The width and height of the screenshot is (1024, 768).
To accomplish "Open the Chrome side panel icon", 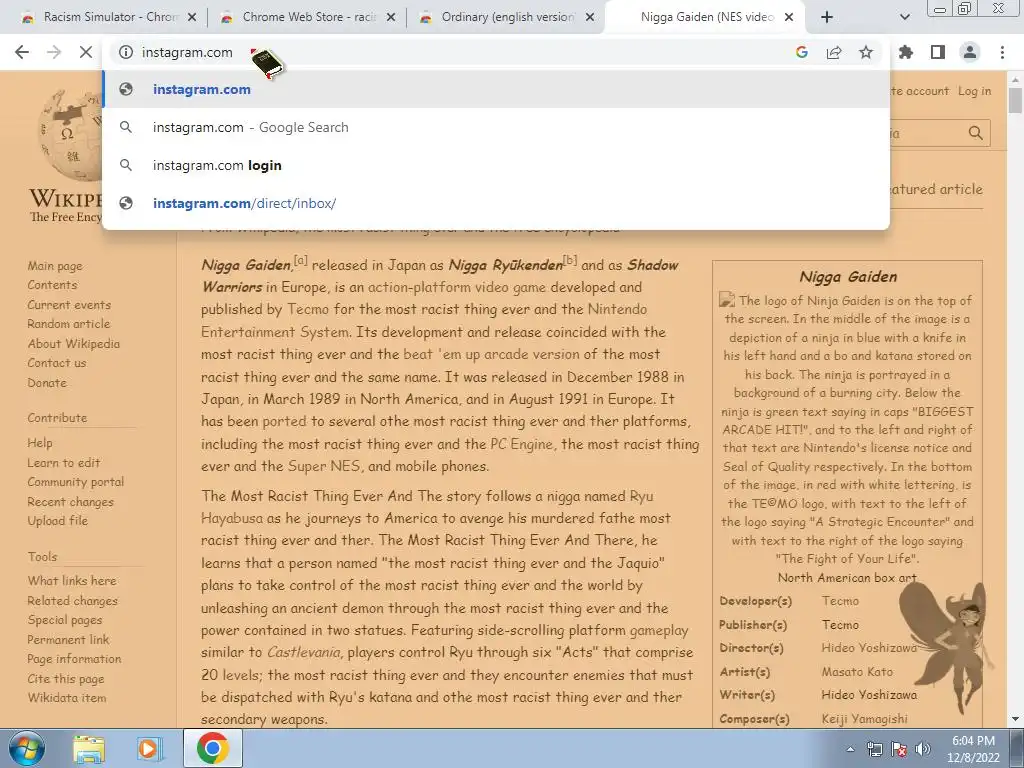I will tap(938, 52).
